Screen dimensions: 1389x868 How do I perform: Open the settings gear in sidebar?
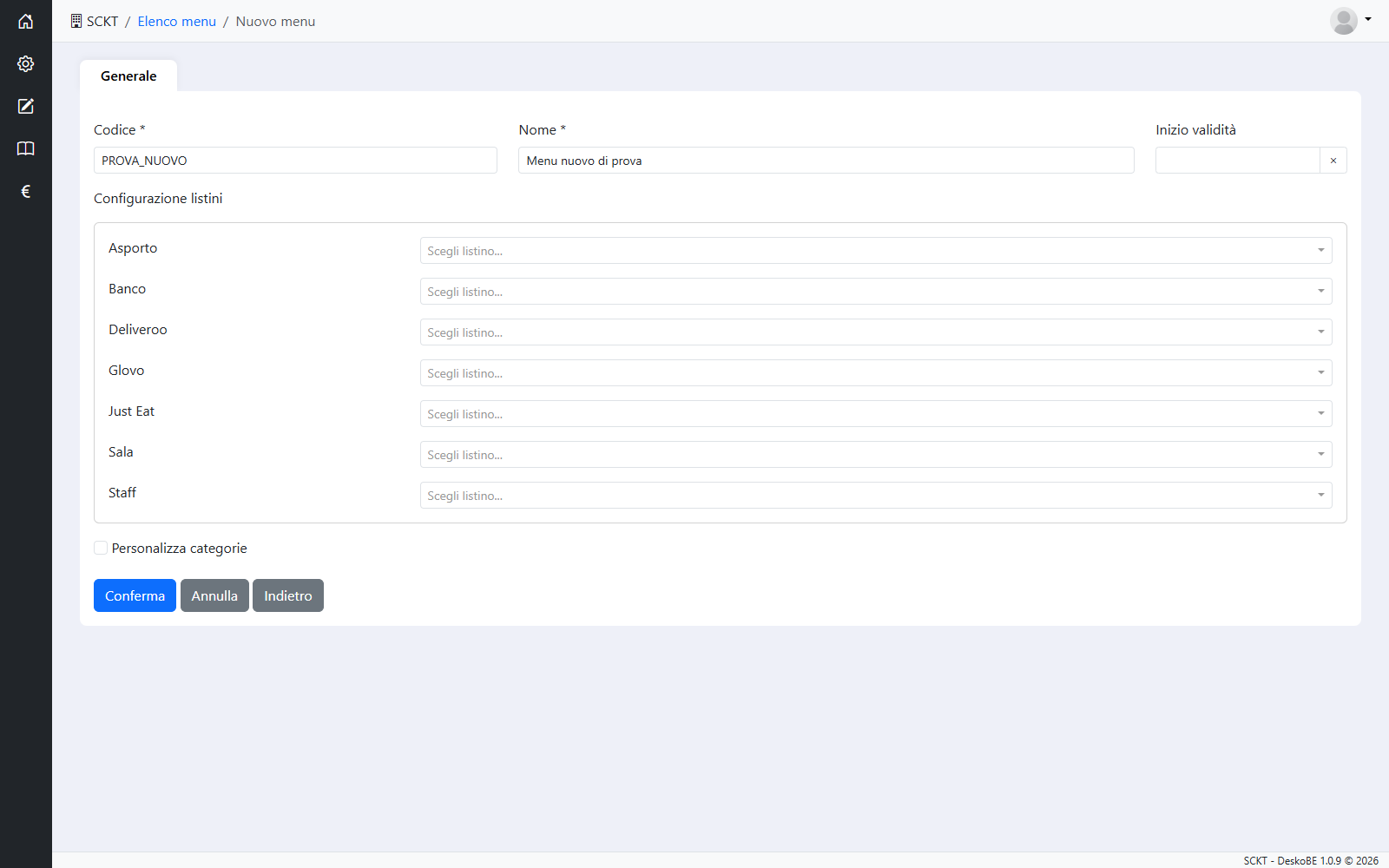point(25,63)
